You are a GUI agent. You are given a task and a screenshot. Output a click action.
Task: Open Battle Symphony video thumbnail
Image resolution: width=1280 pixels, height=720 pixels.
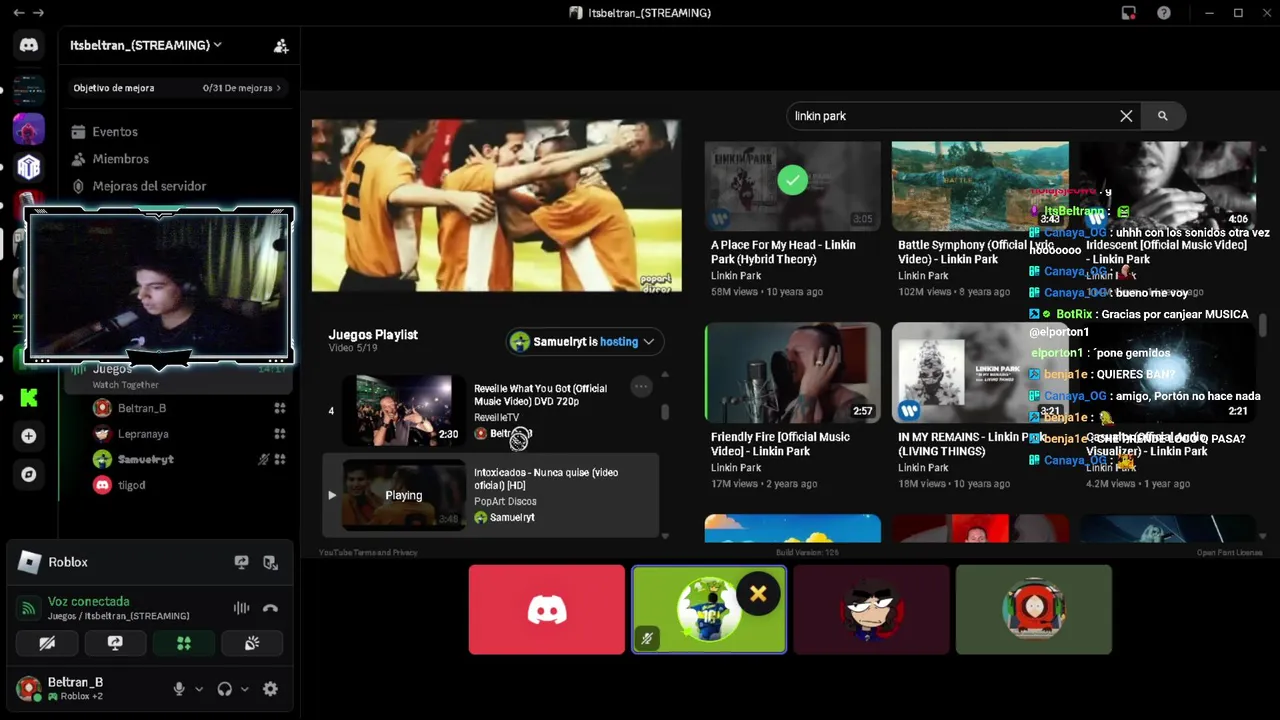click(980, 186)
